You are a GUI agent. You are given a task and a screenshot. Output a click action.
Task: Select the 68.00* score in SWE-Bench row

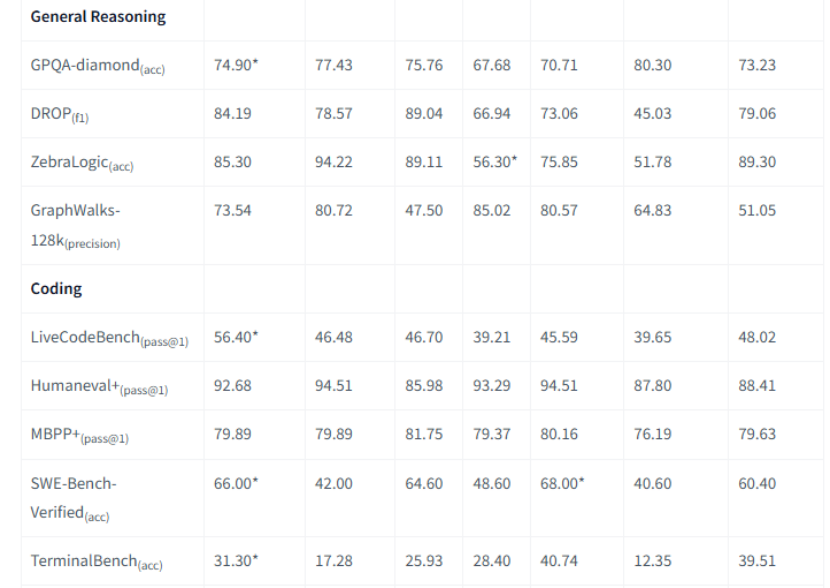click(563, 483)
